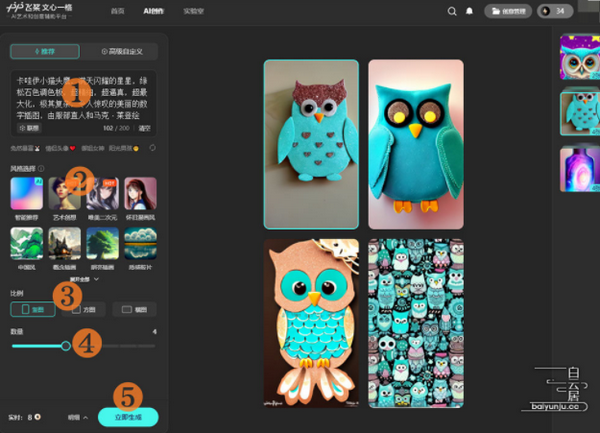Click the refresh prompt suggestions icon
This screenshot has width=600, height=433.
[x=152, y=147]
